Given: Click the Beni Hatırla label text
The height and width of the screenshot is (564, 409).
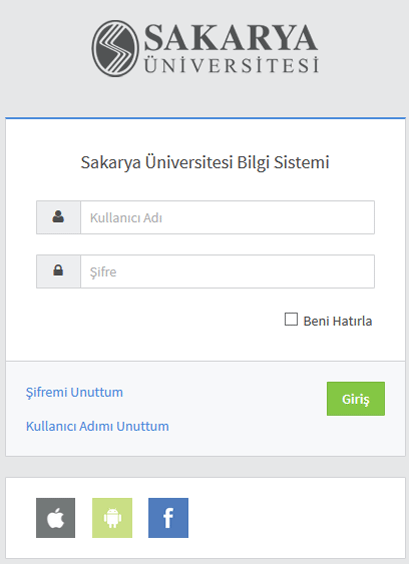Looking at the screenshot, I should 337,321.
